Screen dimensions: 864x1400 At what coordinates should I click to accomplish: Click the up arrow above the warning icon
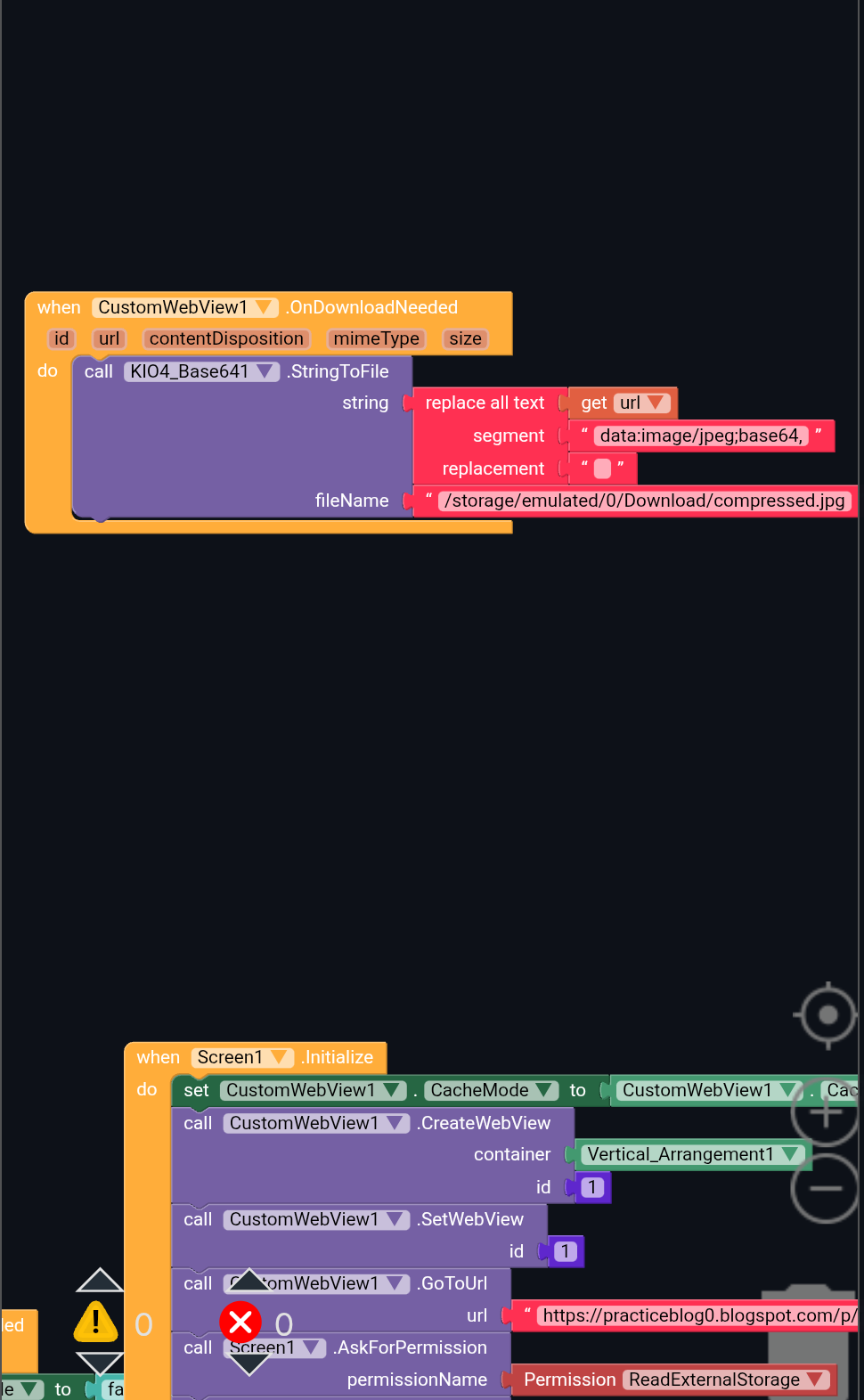[100, 1281]
